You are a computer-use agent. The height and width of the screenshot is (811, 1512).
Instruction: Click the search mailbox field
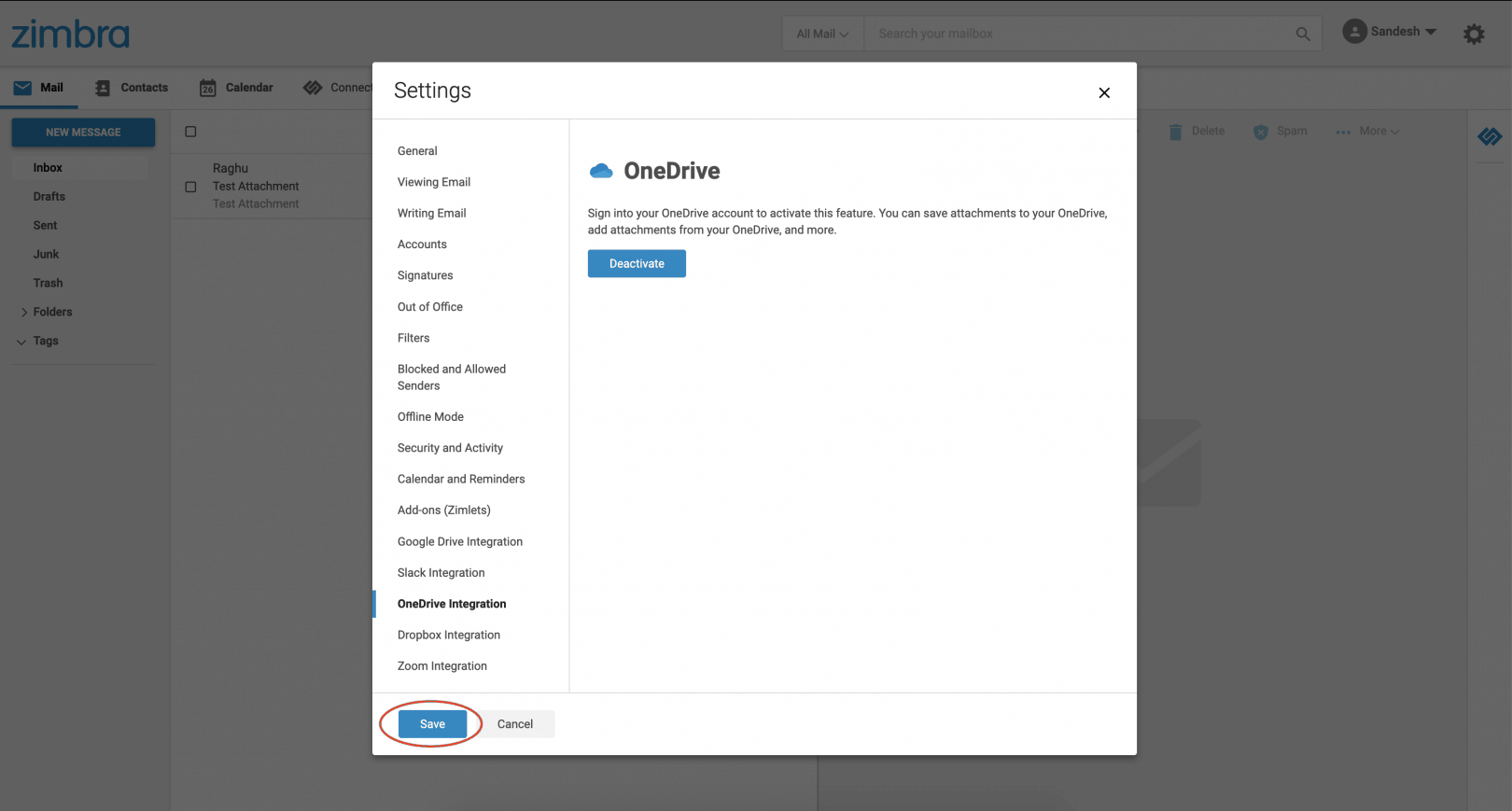pyautogui.click(x=1076, y=34)
